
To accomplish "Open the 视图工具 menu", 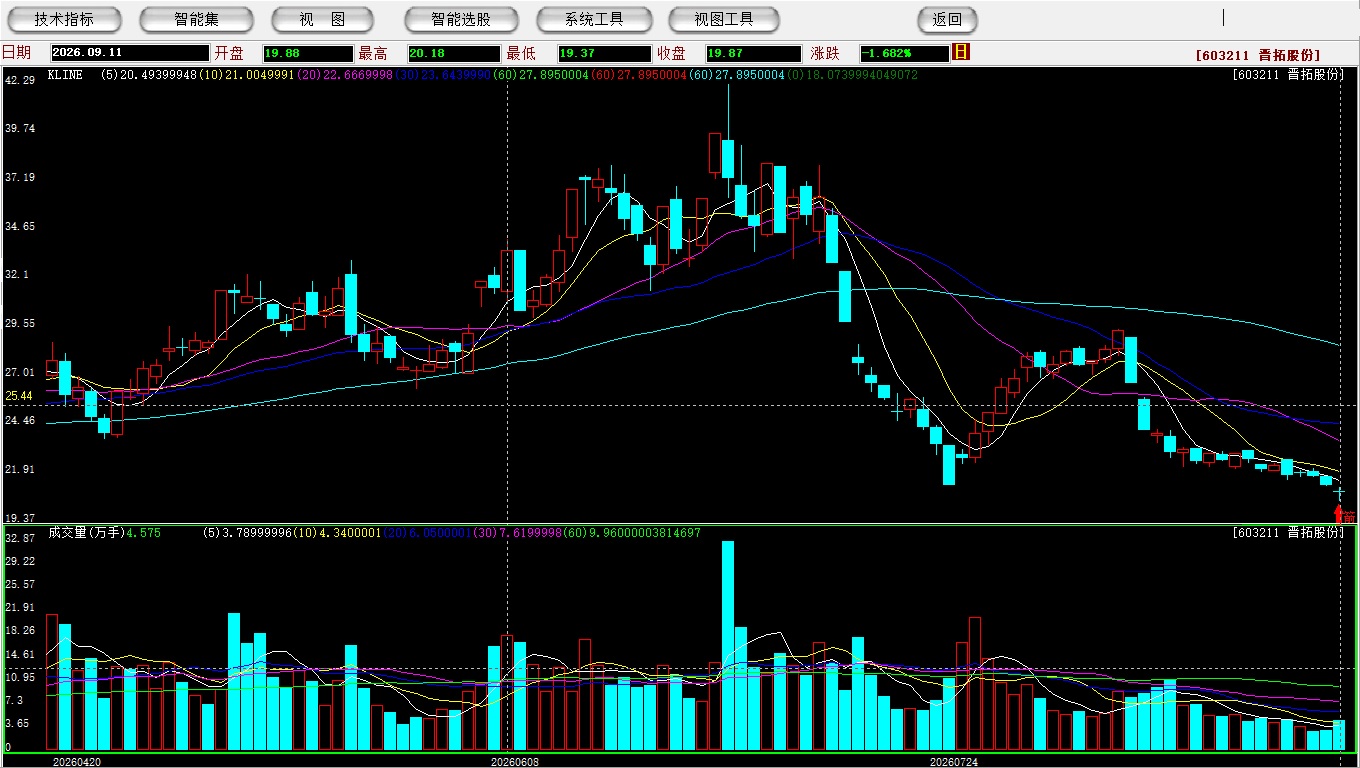I will coord(725,19).
